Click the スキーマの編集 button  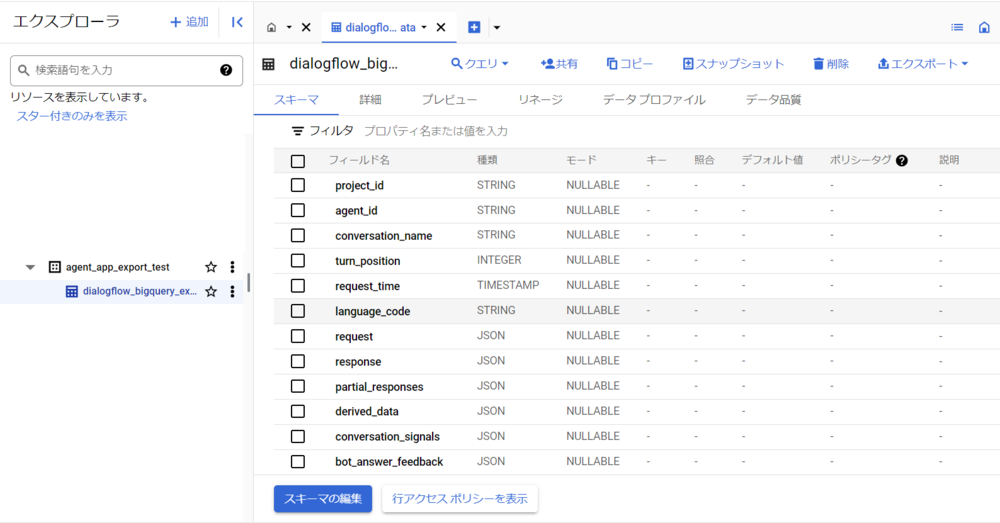[323, 499]
